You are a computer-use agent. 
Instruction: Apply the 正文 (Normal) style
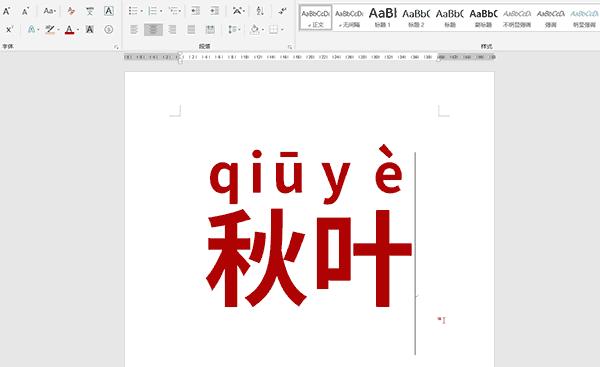coord(316,18)
